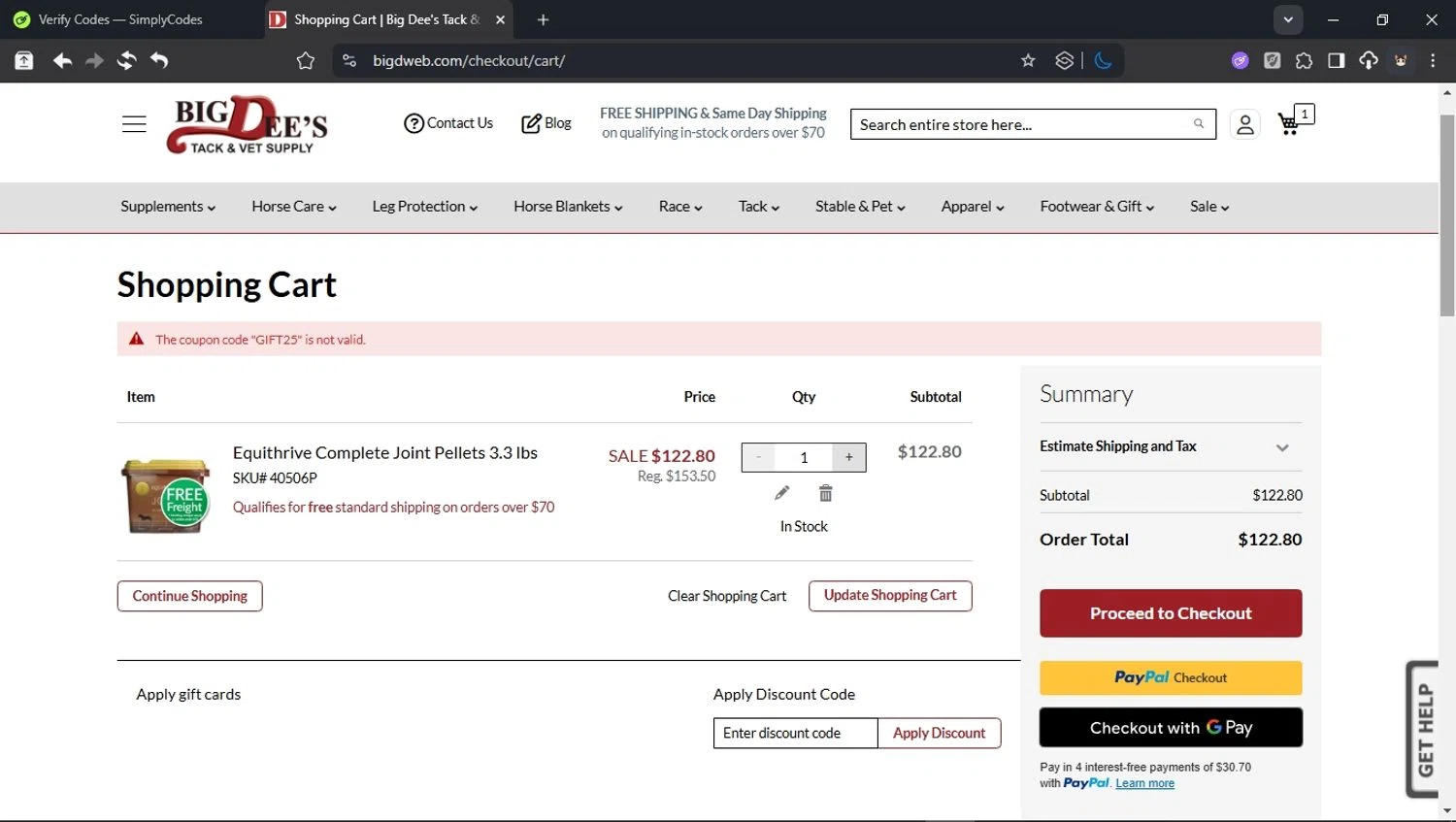Expand the Footwear & Gift menu
The image size is (1456, 822).
click(1097, 207)
